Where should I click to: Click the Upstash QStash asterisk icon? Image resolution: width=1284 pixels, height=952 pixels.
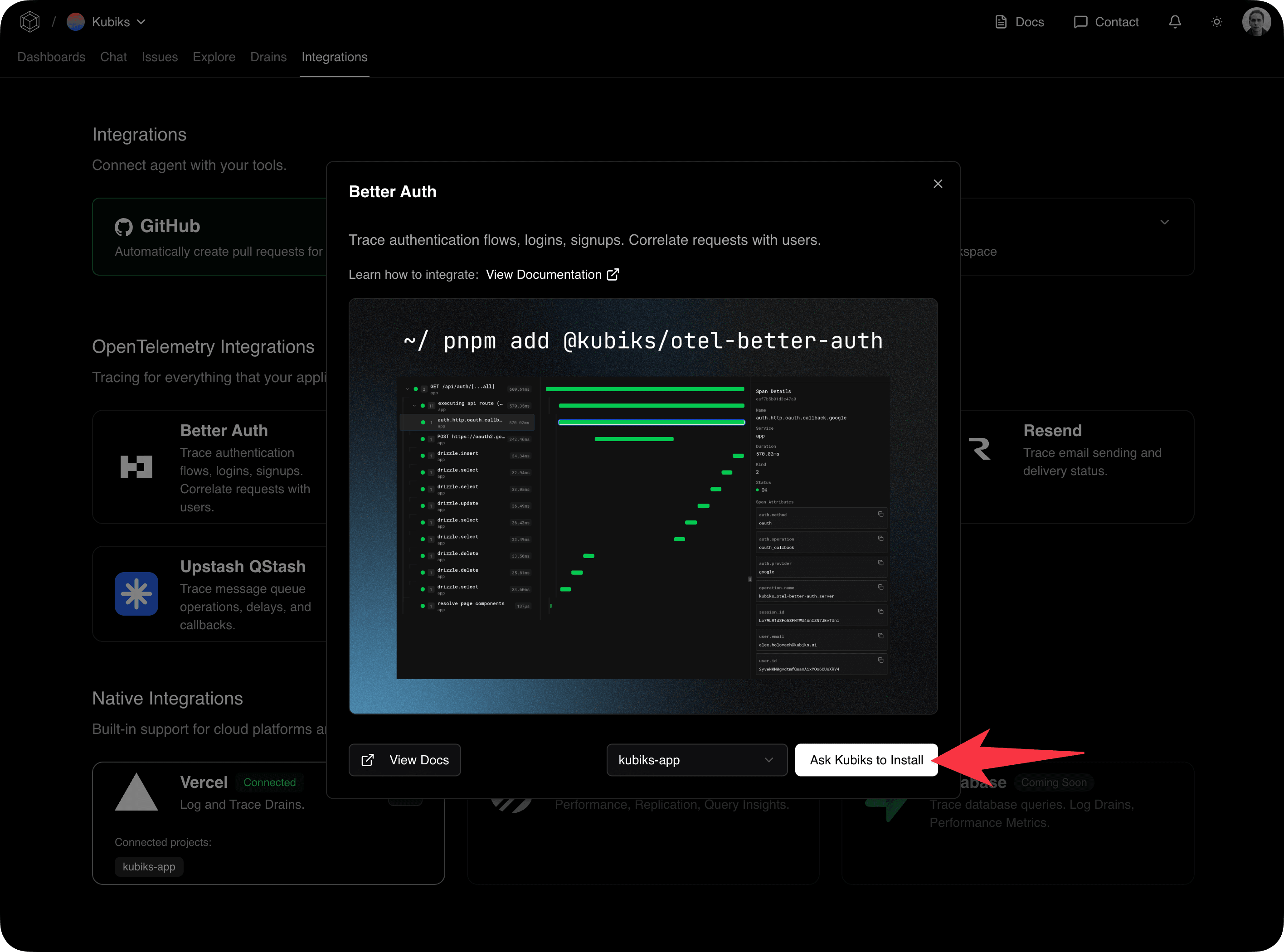136,593
